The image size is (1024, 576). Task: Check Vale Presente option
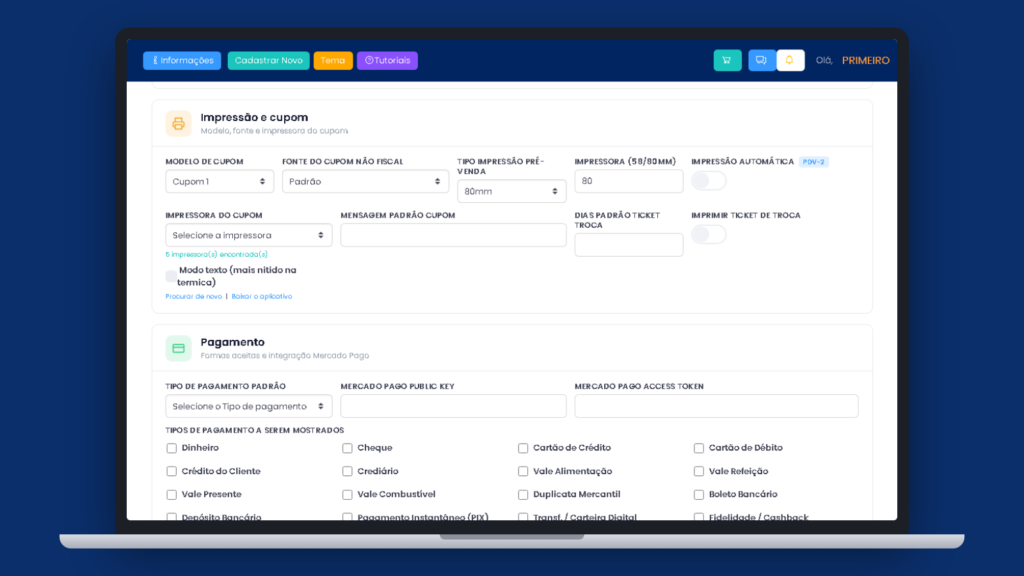172,495
